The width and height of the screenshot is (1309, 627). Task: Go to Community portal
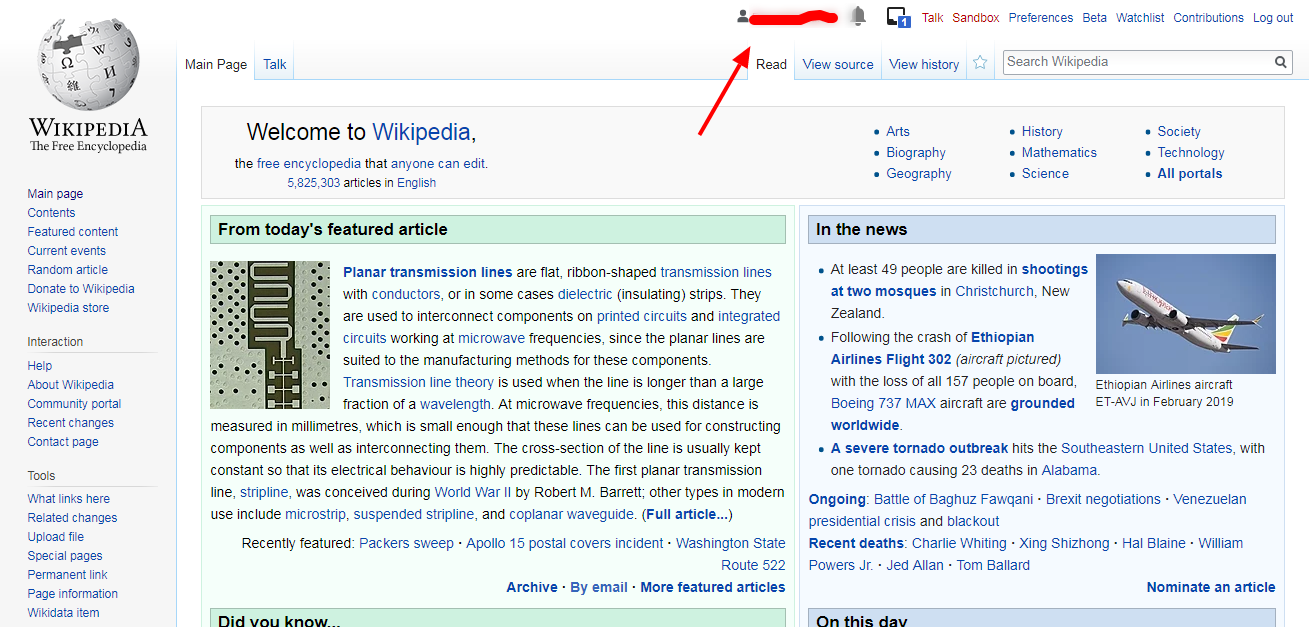click(x=75, y=404)
